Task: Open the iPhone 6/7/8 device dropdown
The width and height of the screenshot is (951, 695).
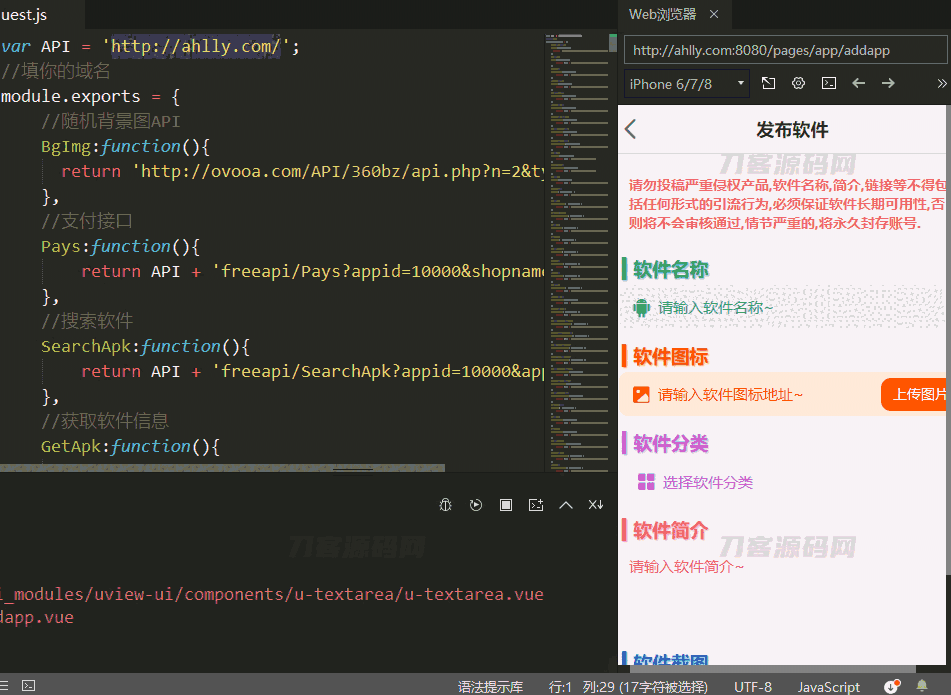Action: [686, 83]
